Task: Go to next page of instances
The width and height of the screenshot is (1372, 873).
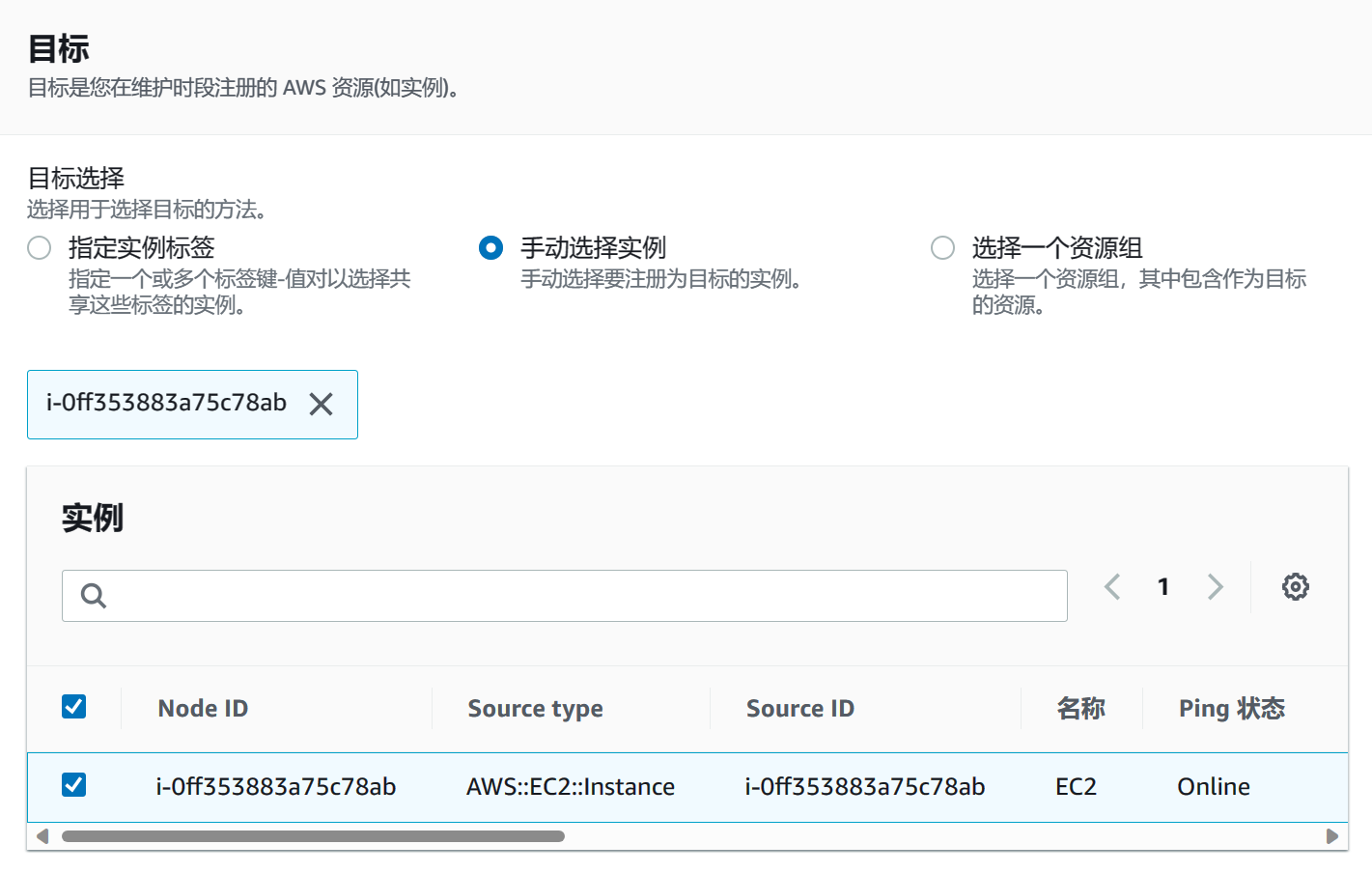Action: point(1216,586)
